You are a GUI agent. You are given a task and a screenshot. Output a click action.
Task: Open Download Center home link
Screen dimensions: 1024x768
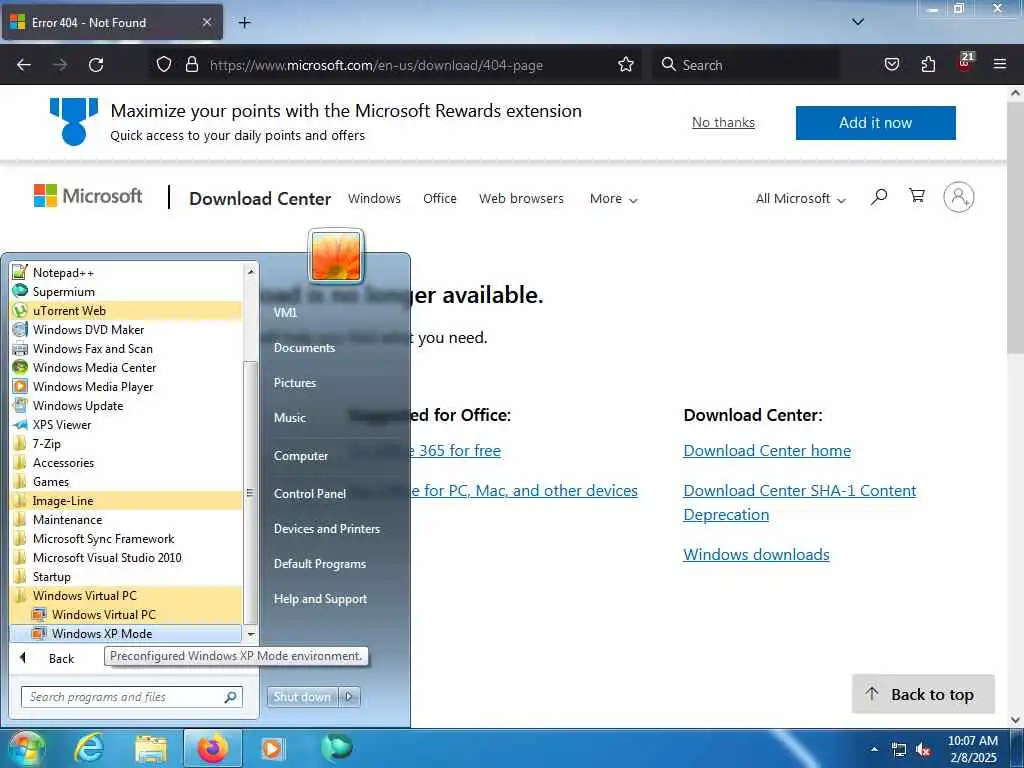tap(767, 451)
